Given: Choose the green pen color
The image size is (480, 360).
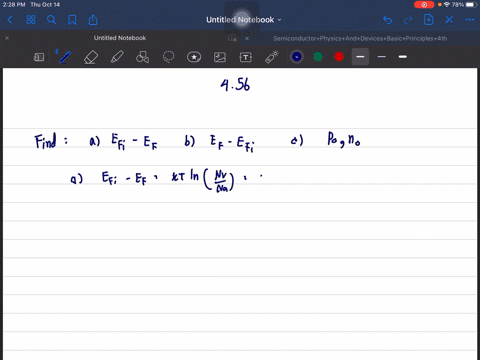Looking at the screenshot, I should (x=318, y=57).
